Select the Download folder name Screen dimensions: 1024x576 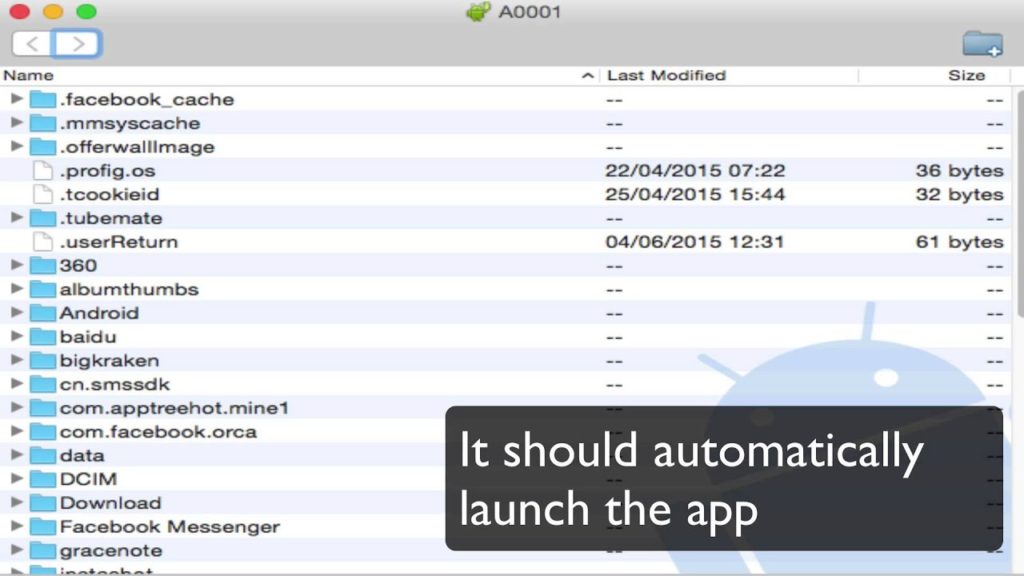click(x=110, y=503)
